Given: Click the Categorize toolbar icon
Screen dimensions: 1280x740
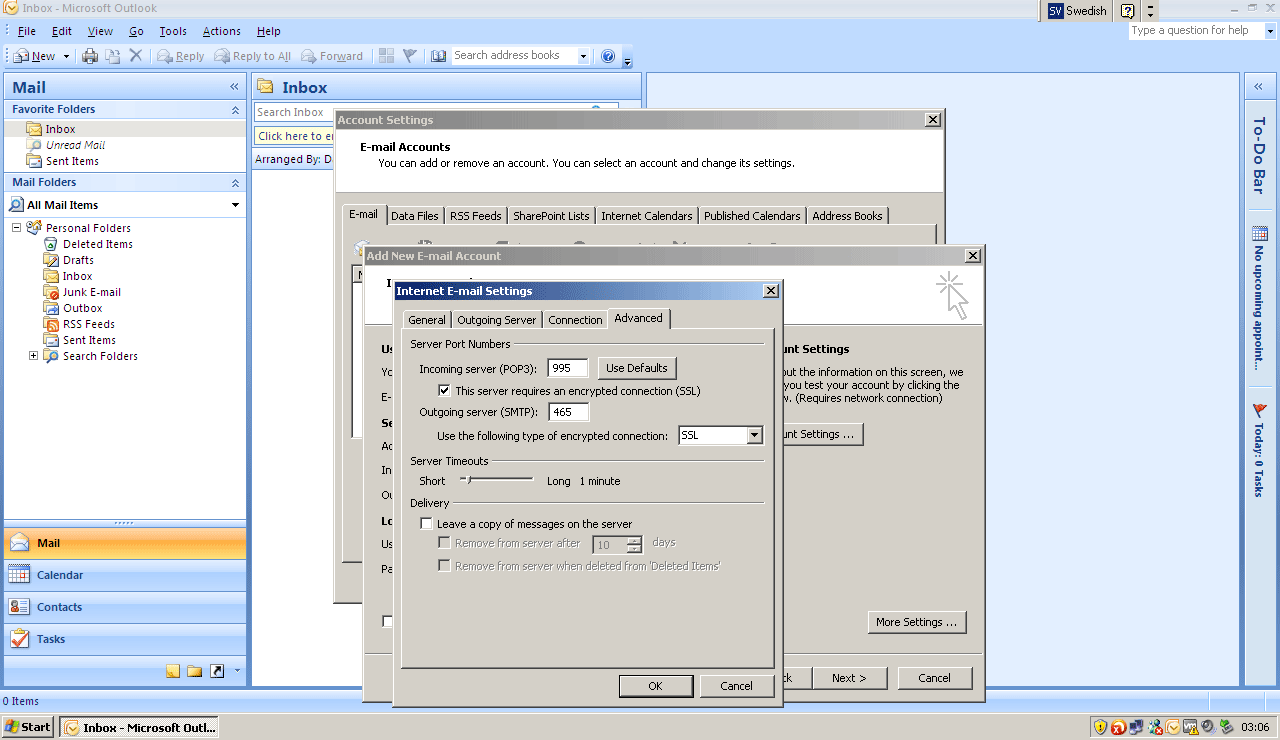Looking at the screenshot, I should point(387,56).
